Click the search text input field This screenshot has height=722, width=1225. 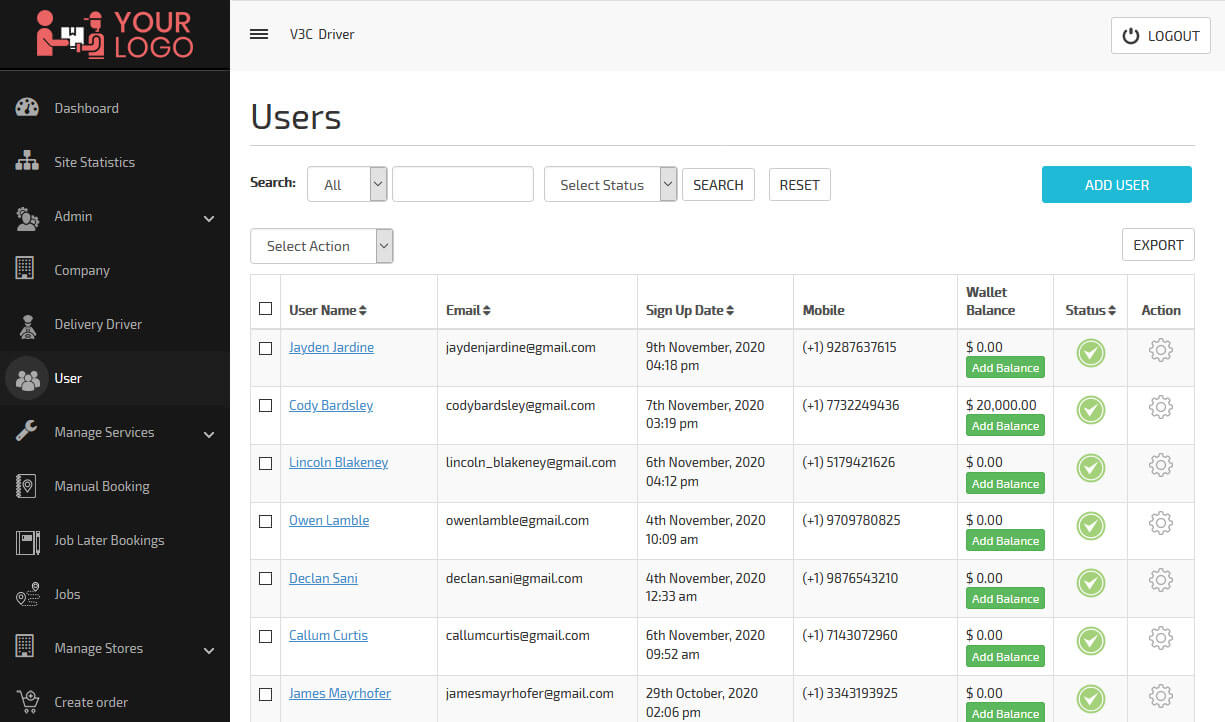pyautogui.click(x=463, y=184)
